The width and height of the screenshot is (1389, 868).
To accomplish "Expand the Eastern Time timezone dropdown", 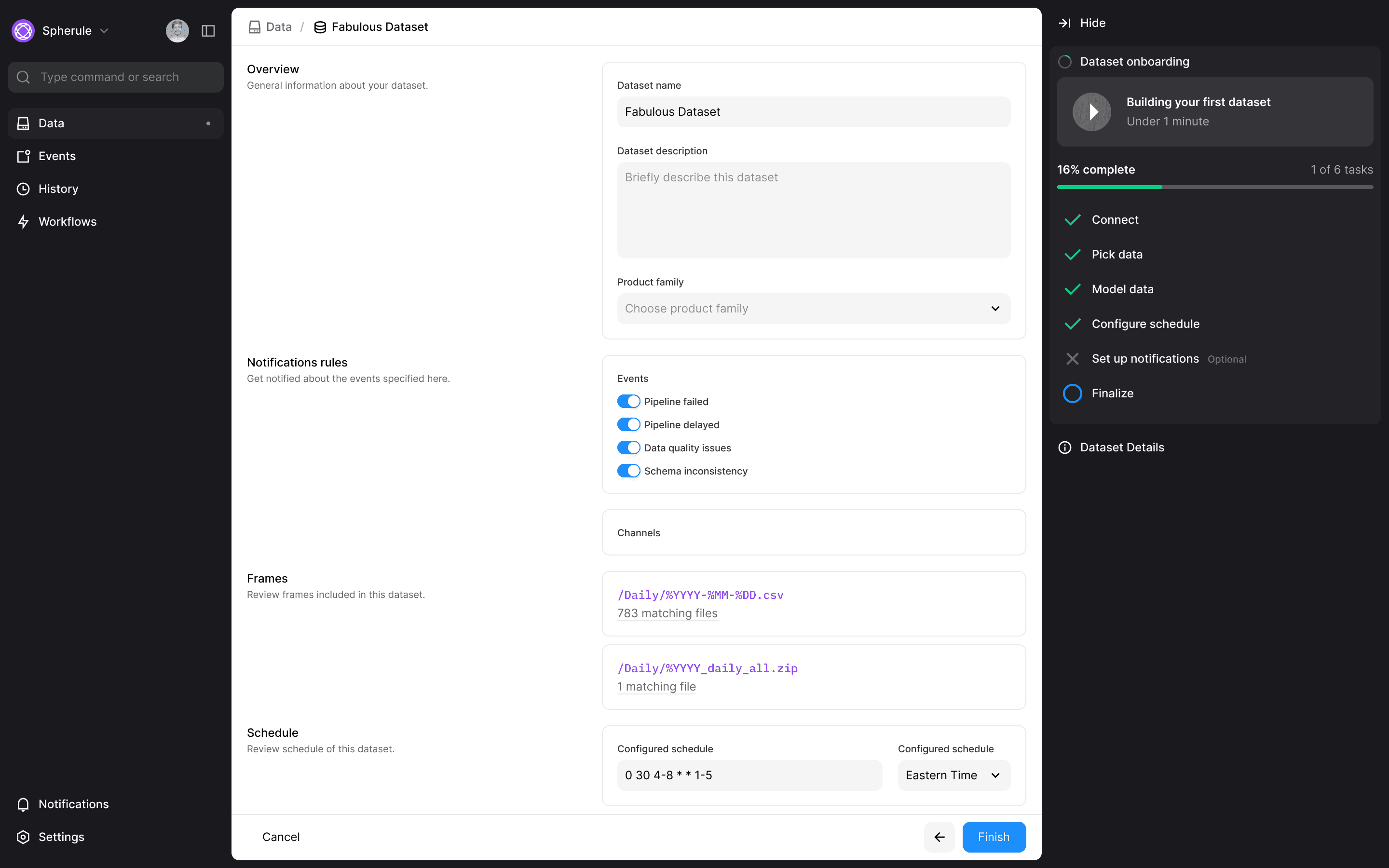I will [953, 775].
